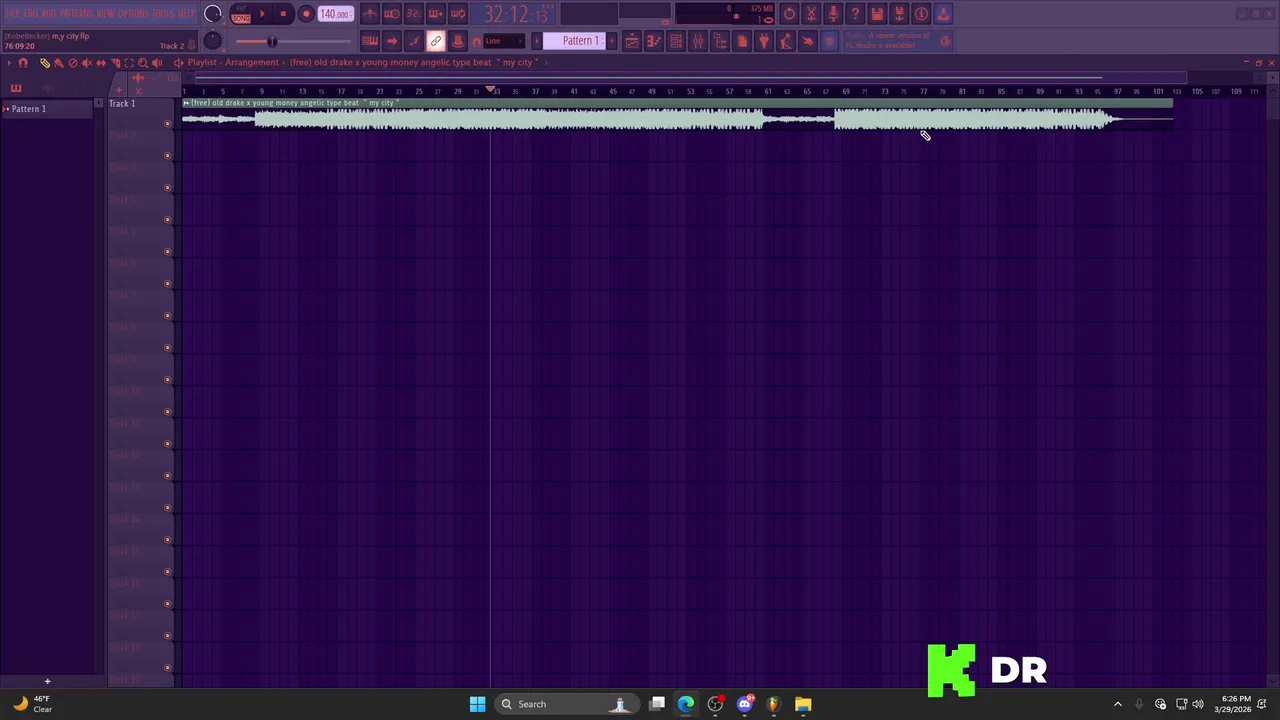Open the Mixer icon

pos(698,41)
